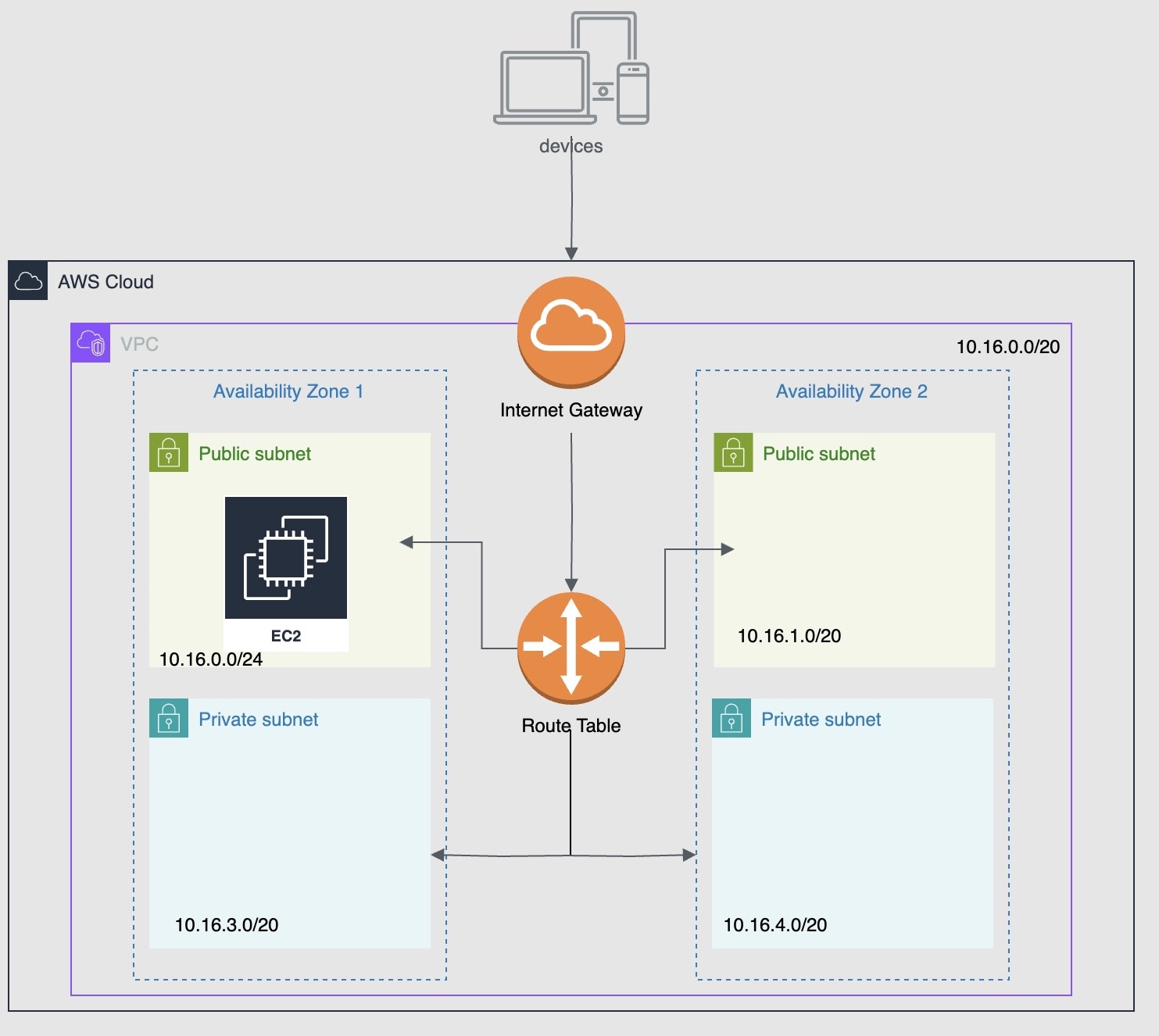The image size is (1159, 1036).
Task: Select the Availability Zone 2 label
Action: (851, 391)
